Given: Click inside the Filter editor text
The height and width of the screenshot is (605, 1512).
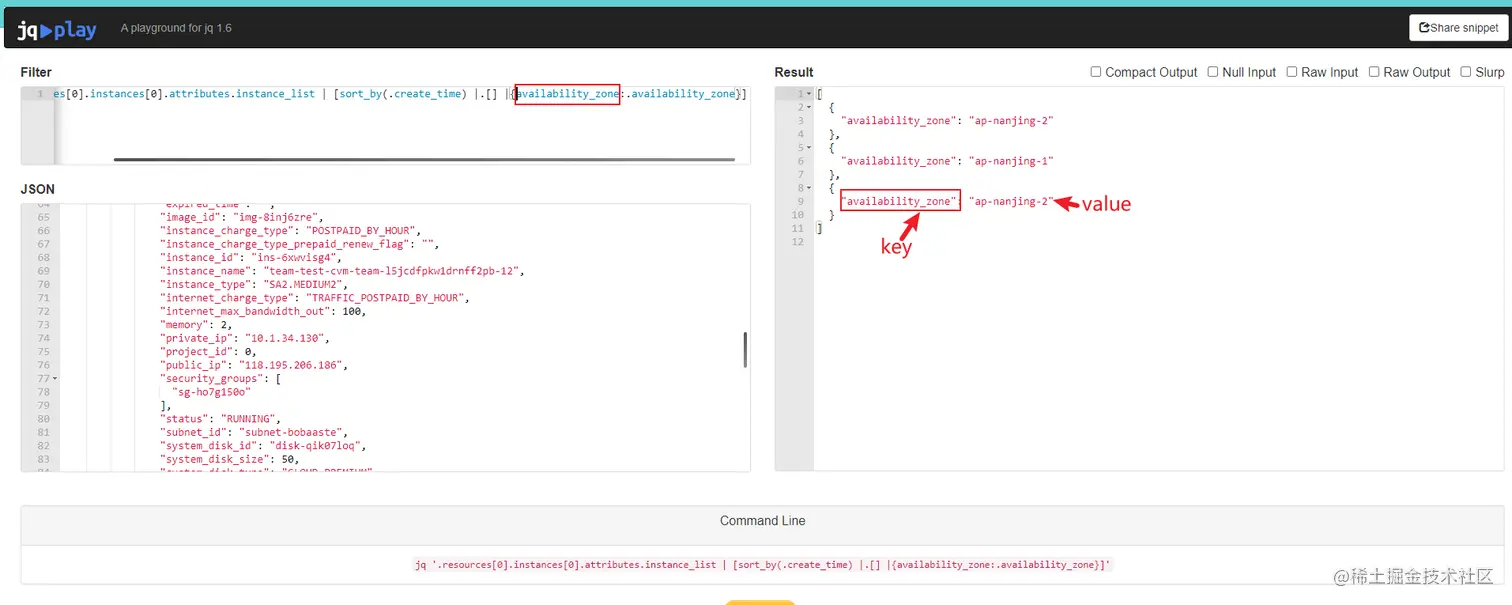Looking at the screenshot, I should [400, 94].
